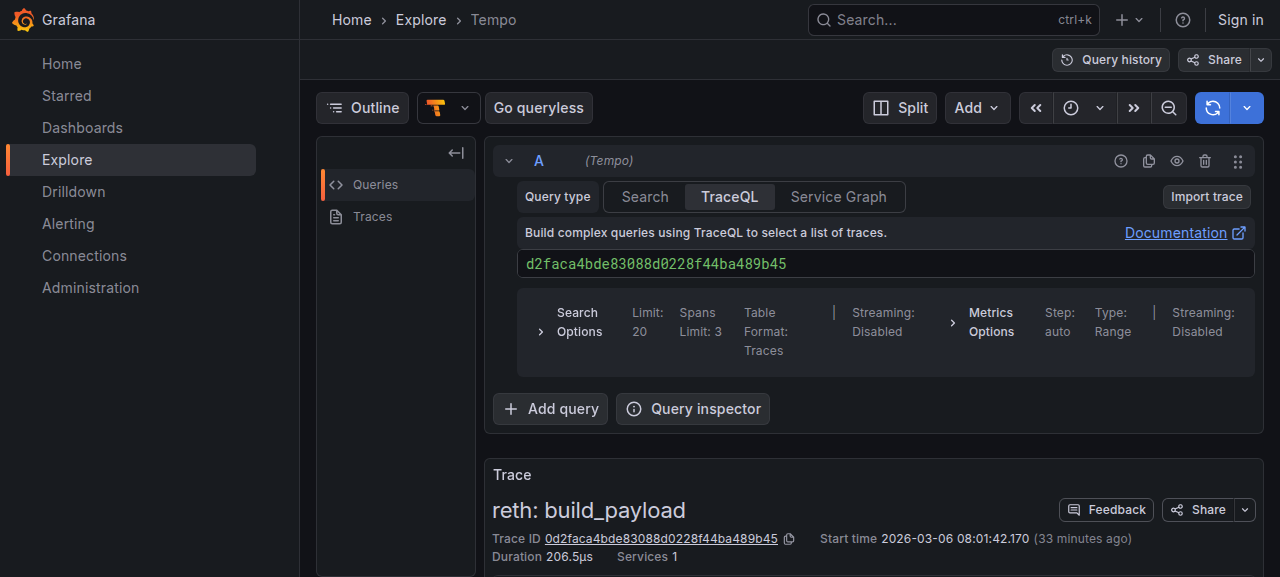This screenshot has width=1280, height=577.
Task: Open the Add dropdown menu
Action: (977, 108)
